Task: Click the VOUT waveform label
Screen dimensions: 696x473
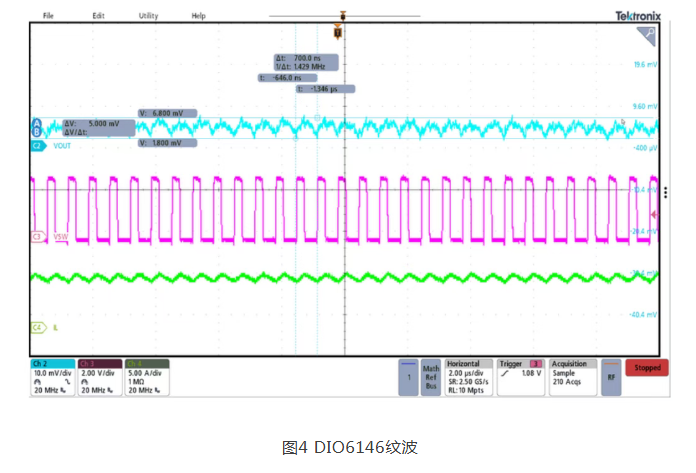Action: (x=62, y=146)
